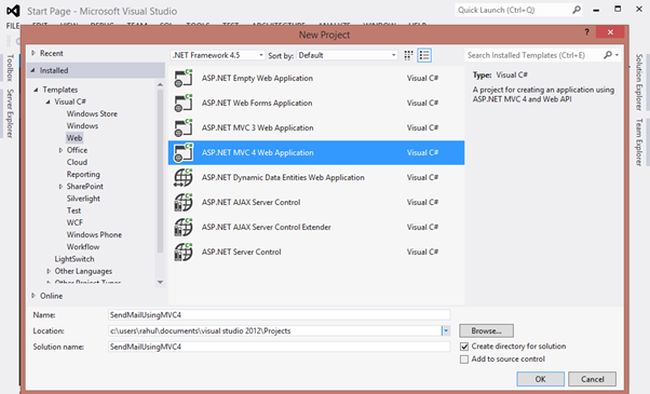Image resolution: width=650 pixels, height=394 pixels.
Task: Select Reporting template category
Action: point(83,174)
